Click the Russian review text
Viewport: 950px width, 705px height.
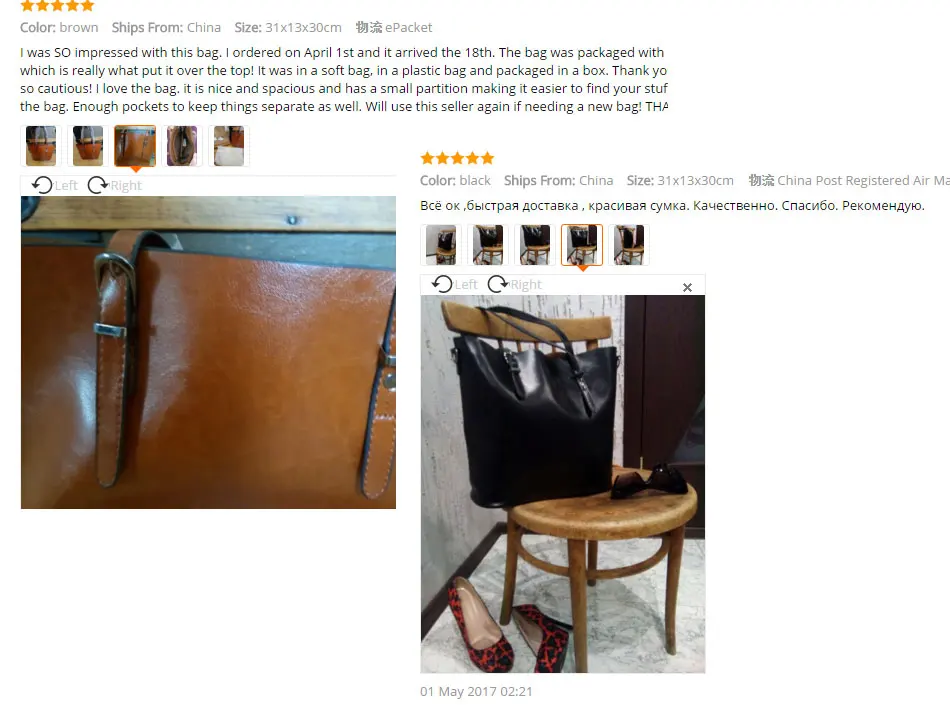pos(673,206)
